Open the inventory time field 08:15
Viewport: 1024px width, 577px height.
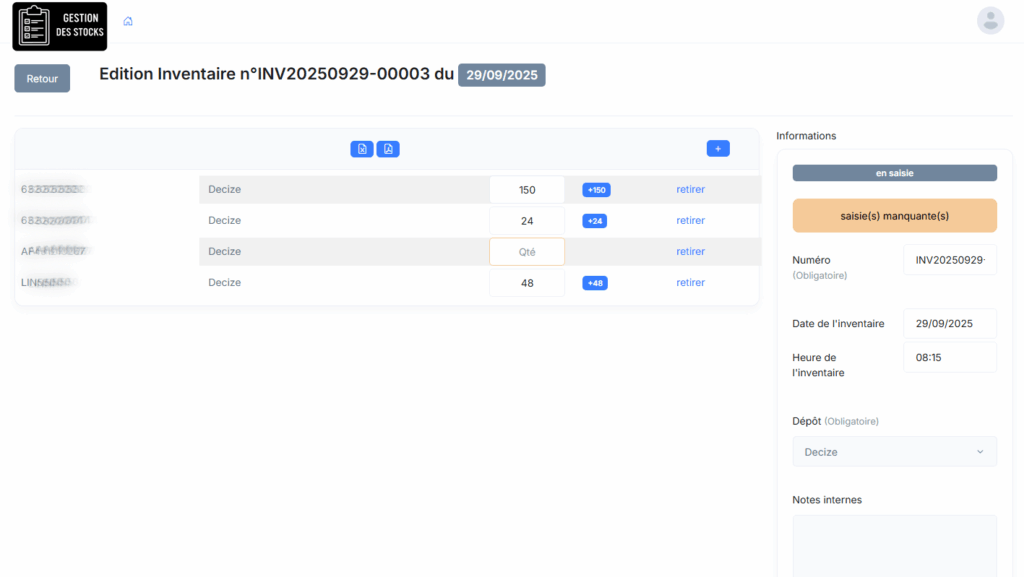pos(949,358)
